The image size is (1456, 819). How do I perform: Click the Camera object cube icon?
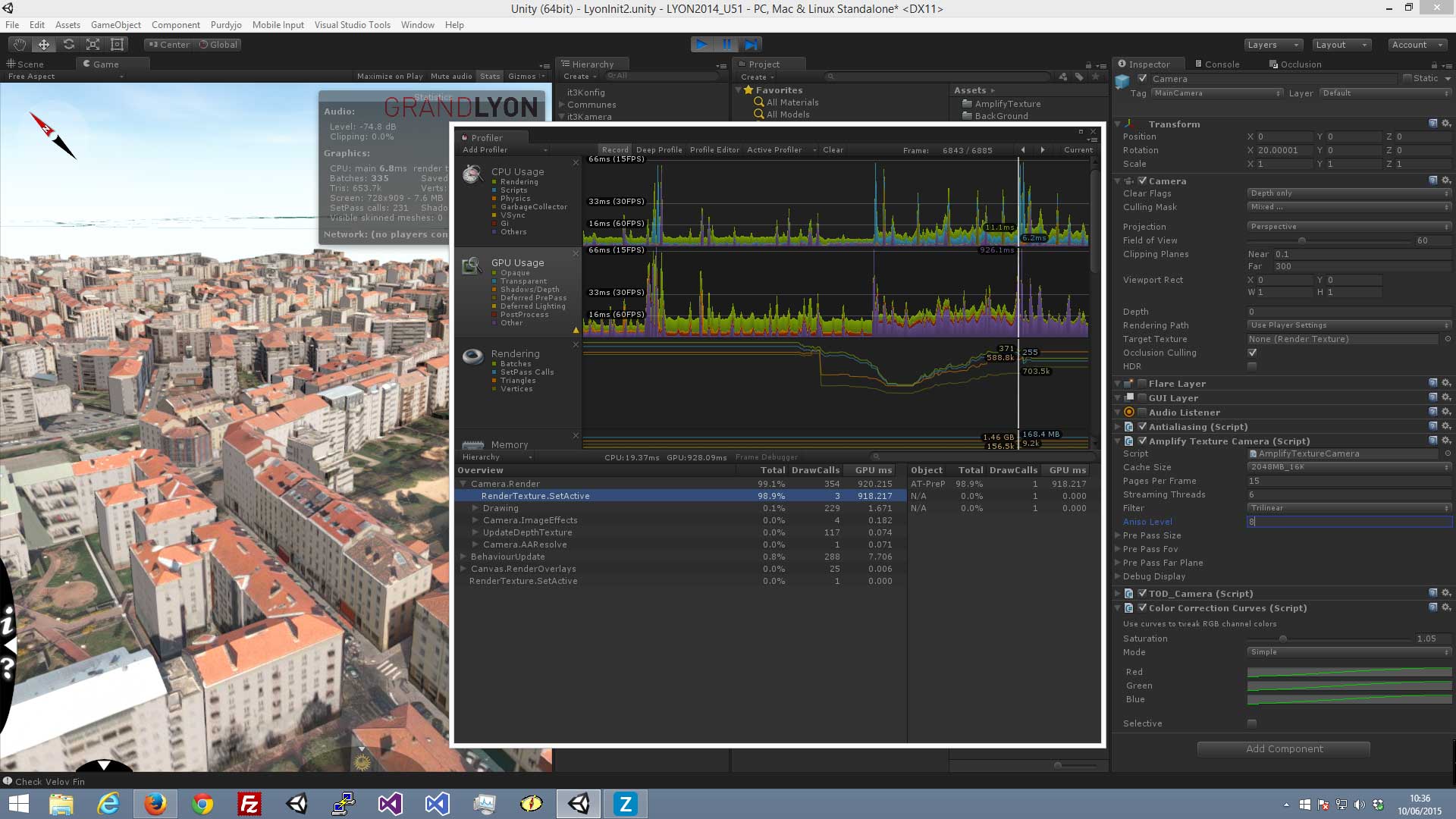tap(1123, 82)
